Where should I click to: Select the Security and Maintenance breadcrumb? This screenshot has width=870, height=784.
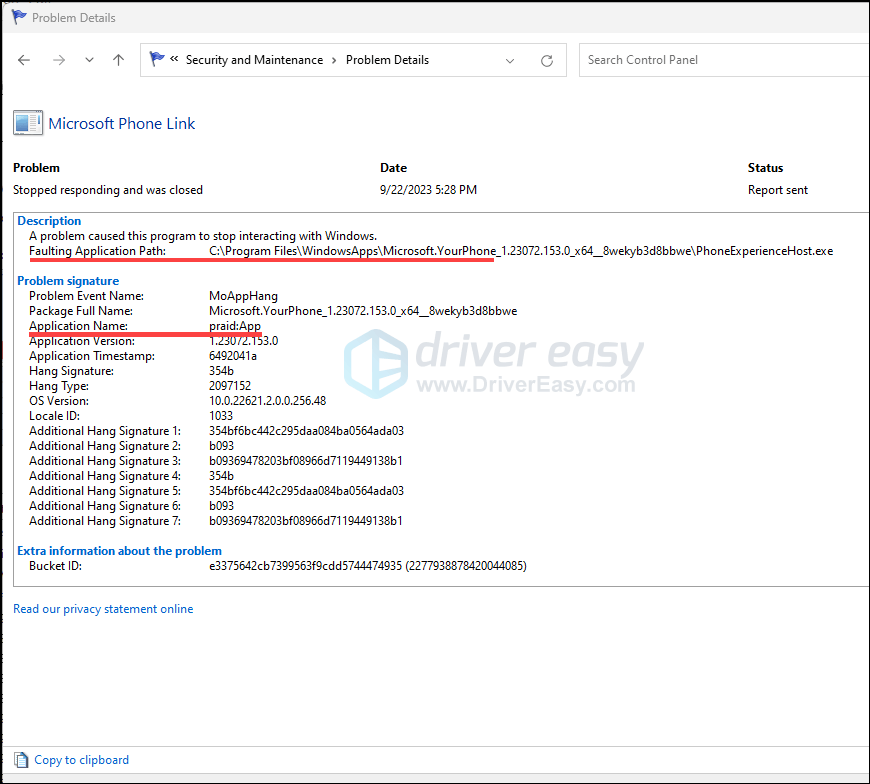pos(254,60)
